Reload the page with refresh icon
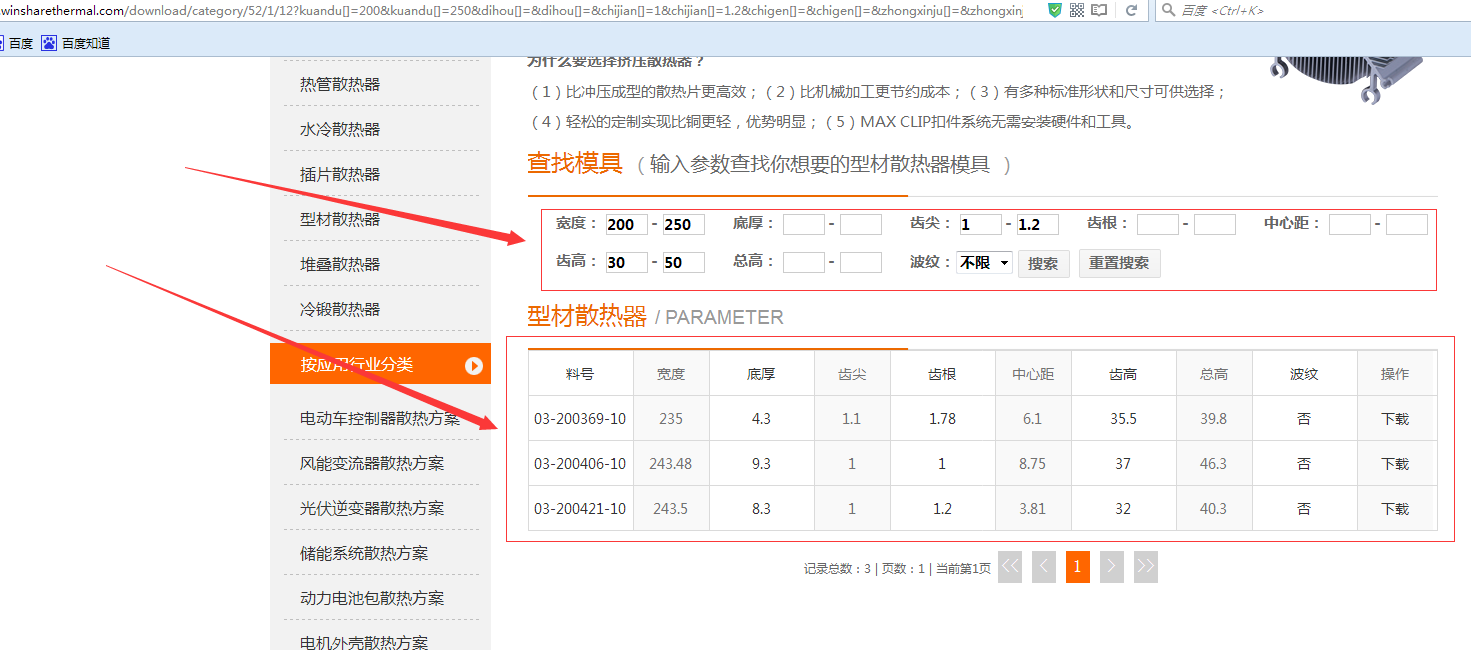This screenshot has height=650, width=1471. [x=1132, y=10]
